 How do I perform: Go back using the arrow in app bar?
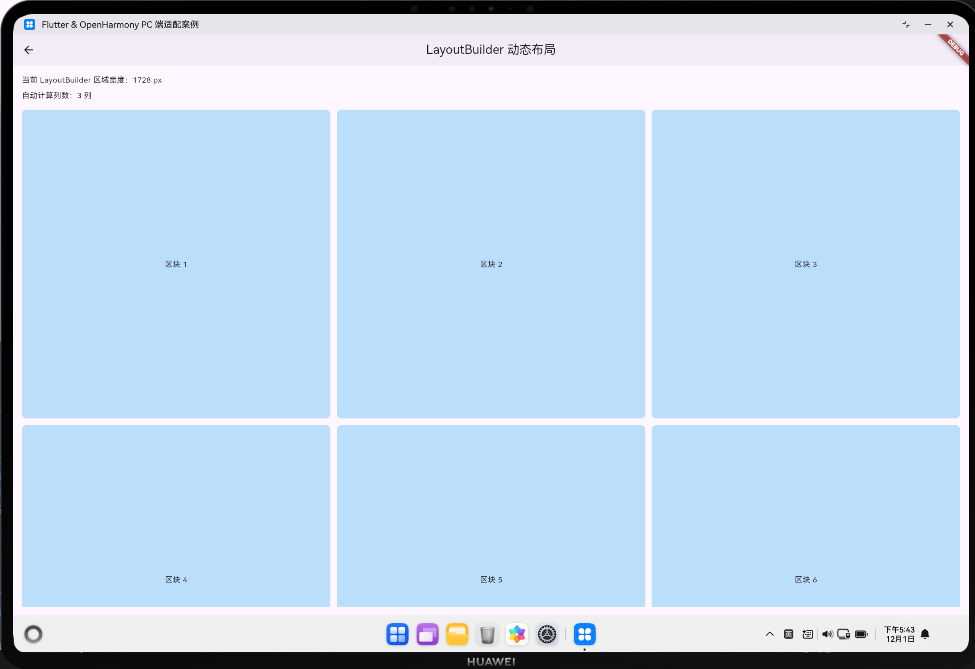pyautogui.click(x=29, y=50)
